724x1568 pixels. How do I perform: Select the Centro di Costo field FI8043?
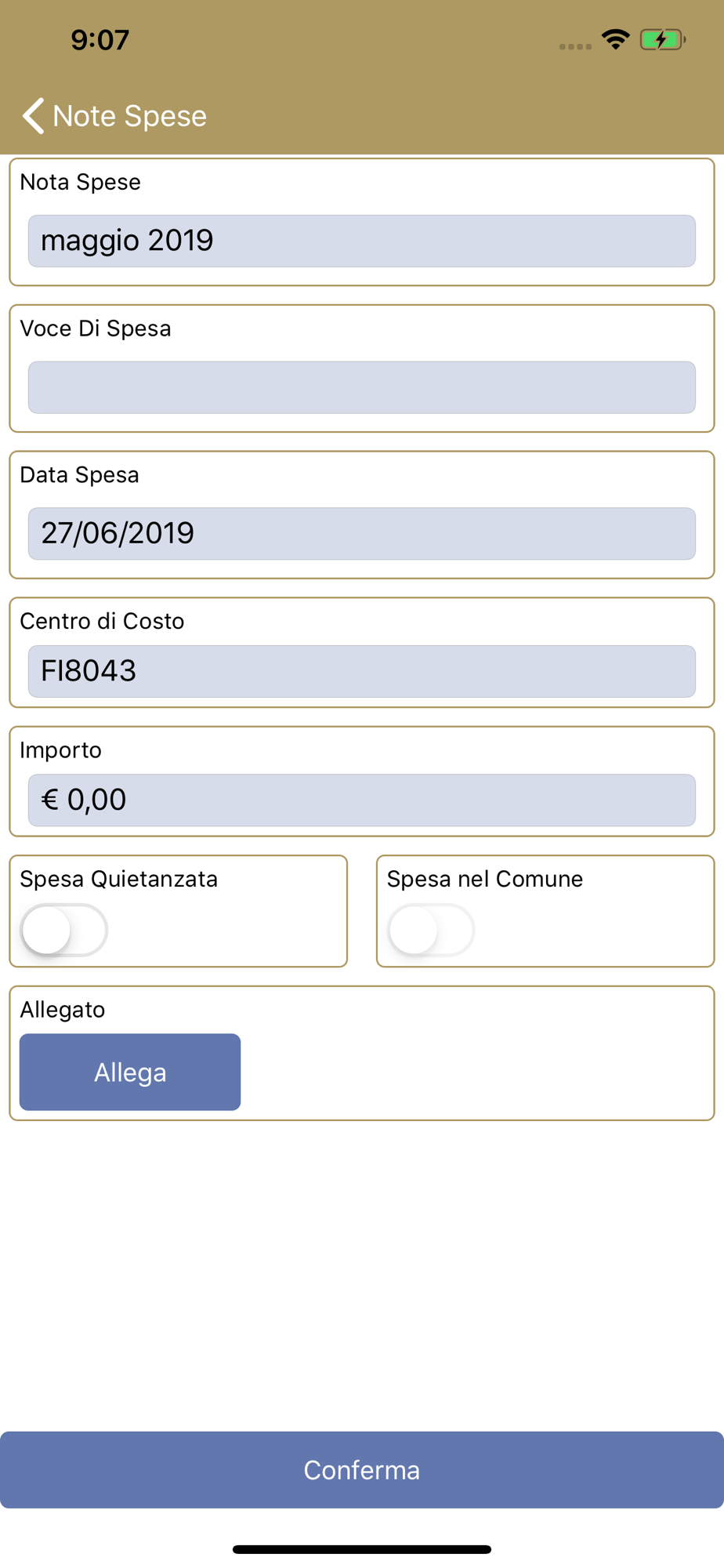362,671
